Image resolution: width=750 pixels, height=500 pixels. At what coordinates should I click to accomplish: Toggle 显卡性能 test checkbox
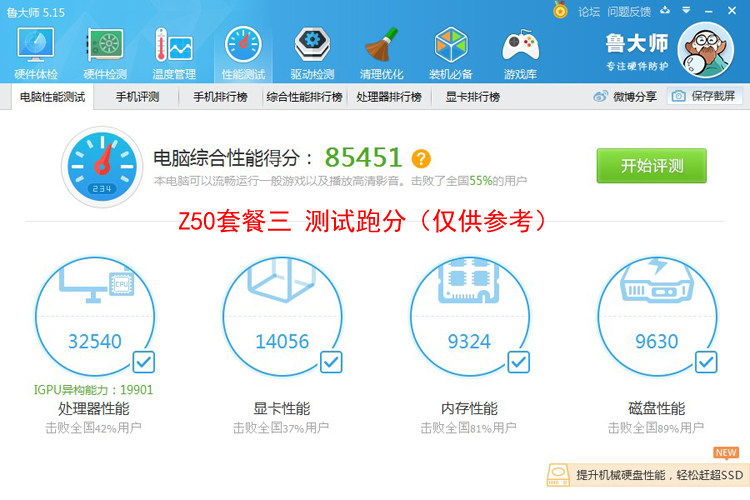(x=331, y=362)
